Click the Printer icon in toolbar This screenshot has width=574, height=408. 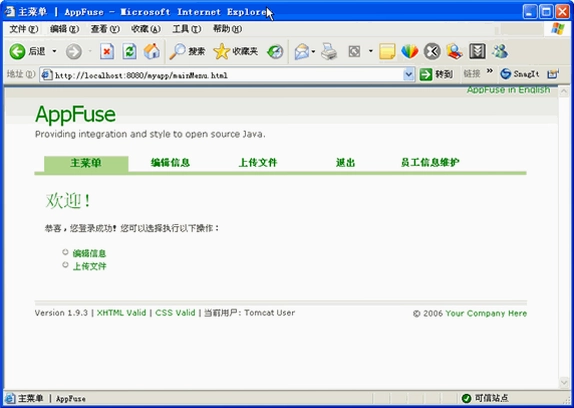pyautogui.click(x=329, y=52)
